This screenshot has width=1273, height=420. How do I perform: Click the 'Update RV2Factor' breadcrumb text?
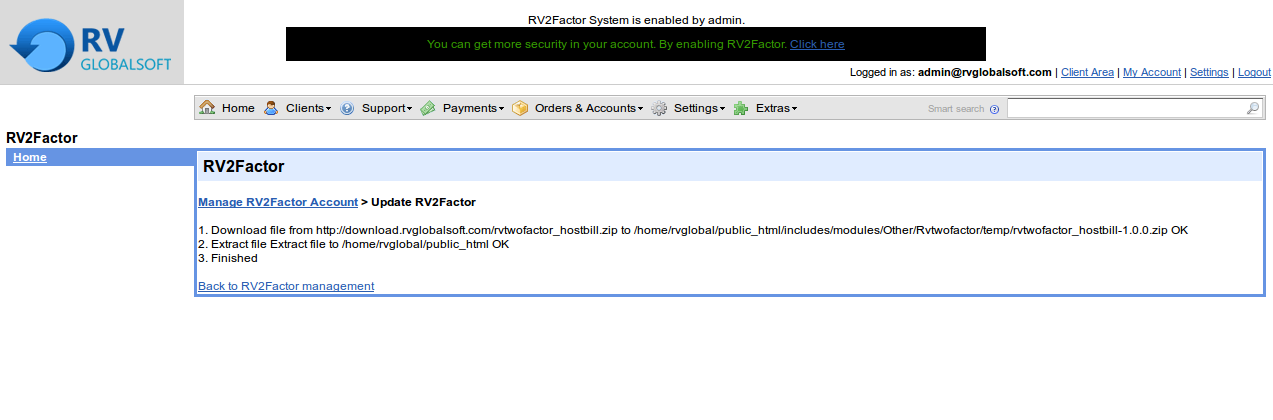tap(423, 202)
